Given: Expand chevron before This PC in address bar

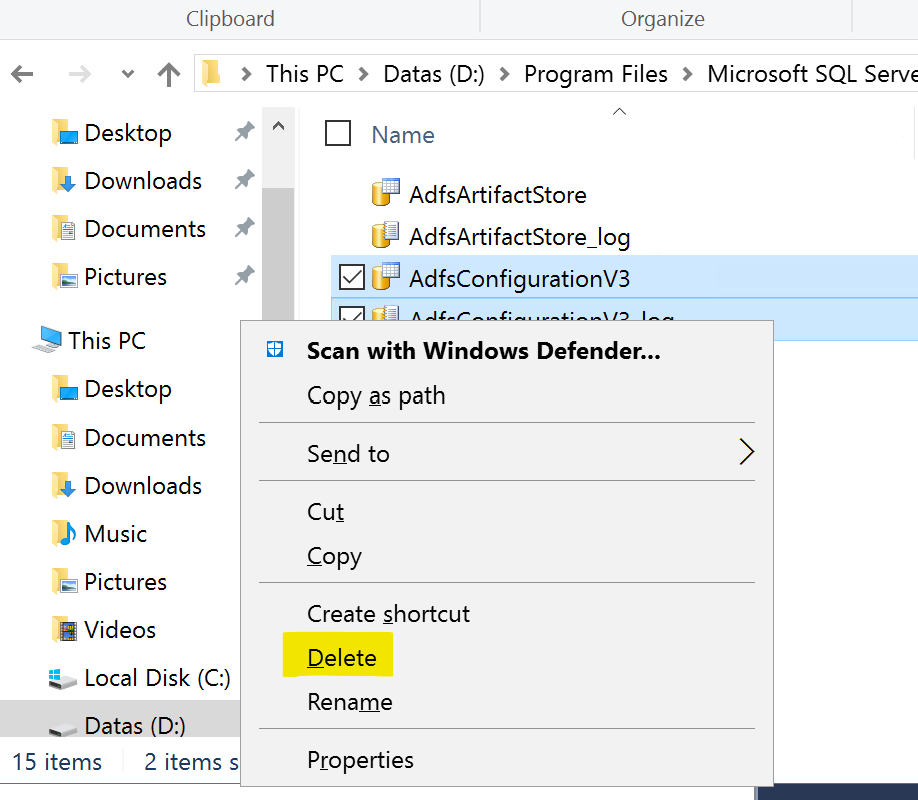Looking at the screenshot, I should [246, 74].
